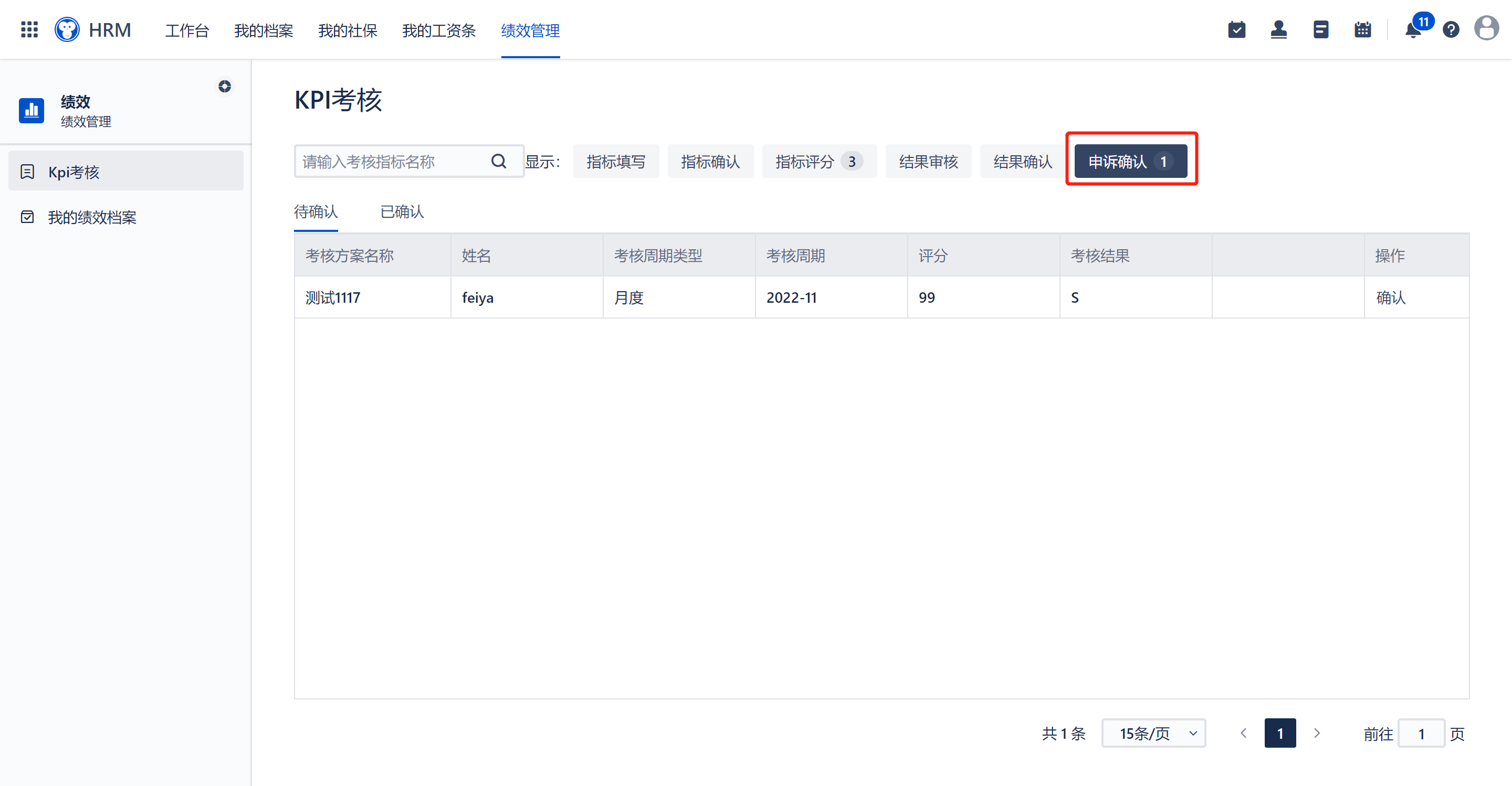This screenshot has height=786, width=1512.
Task: Switch to the 已确认 tab
Action: click(x=402, y=211)
